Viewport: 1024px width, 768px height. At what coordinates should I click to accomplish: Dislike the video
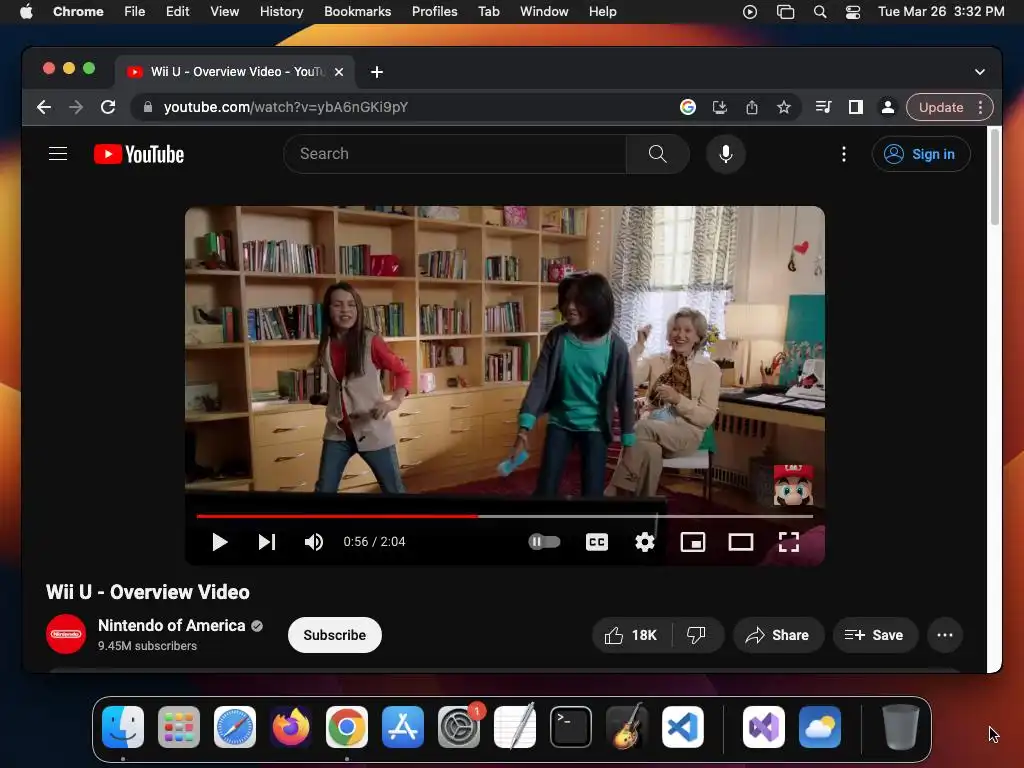697,635
